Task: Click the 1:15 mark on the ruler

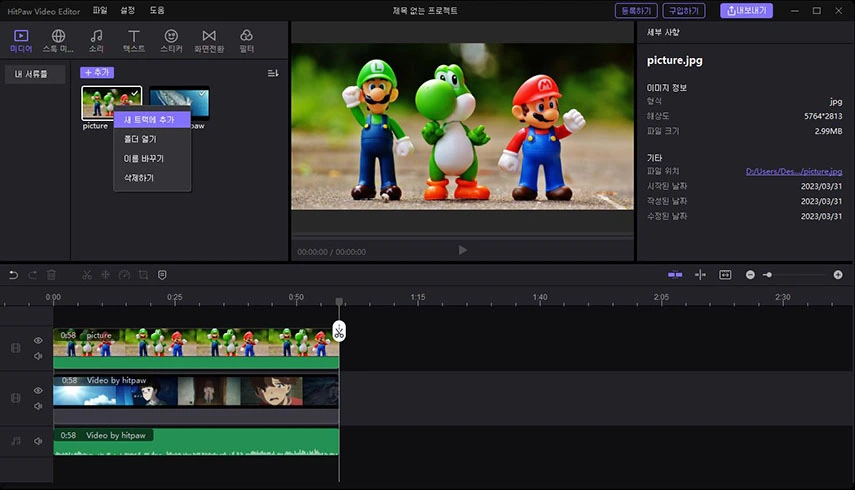Action: pos(418,298)
